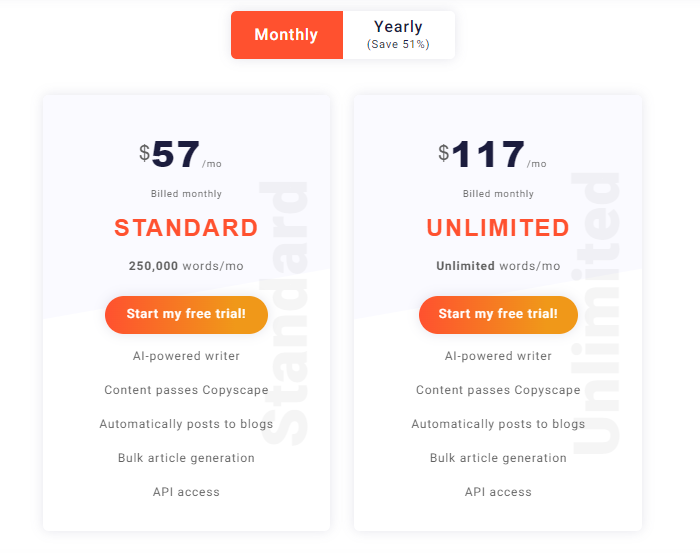Click Bulk article generation in Standard plan

pos(186,458)
